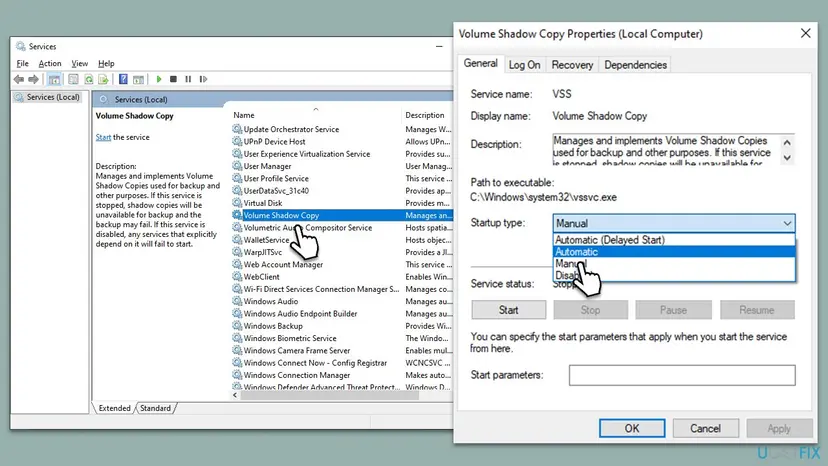Image resolution: width=828 pixels, height=466 pixels.
Task: Switch to Standard view tab
Action: tap(155, 408)
